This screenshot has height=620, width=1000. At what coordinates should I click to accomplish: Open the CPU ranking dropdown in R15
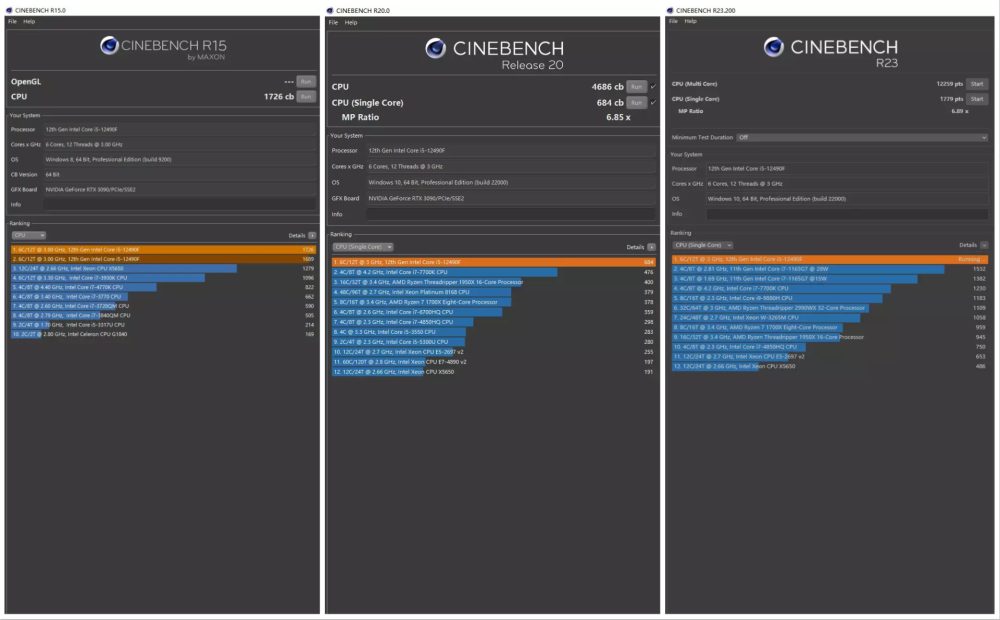28,235
